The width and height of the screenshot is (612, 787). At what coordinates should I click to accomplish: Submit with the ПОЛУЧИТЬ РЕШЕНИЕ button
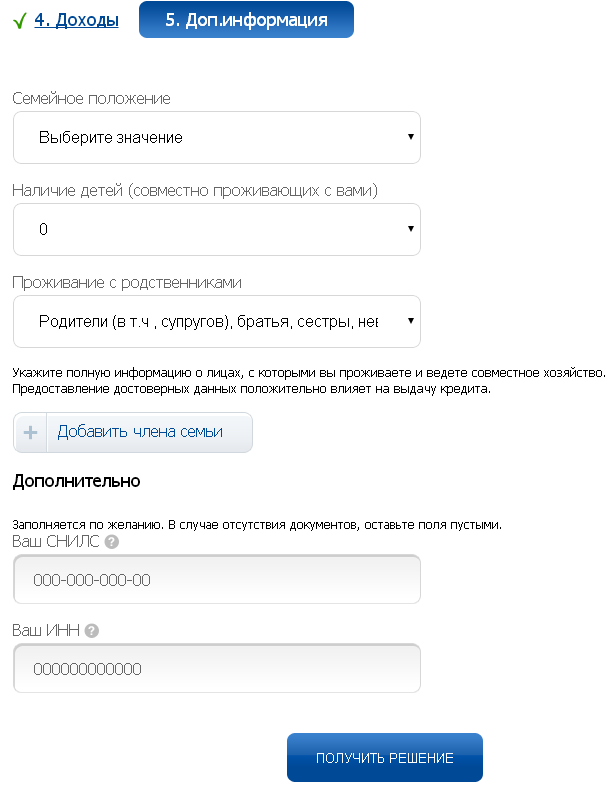tap(384, 758)
